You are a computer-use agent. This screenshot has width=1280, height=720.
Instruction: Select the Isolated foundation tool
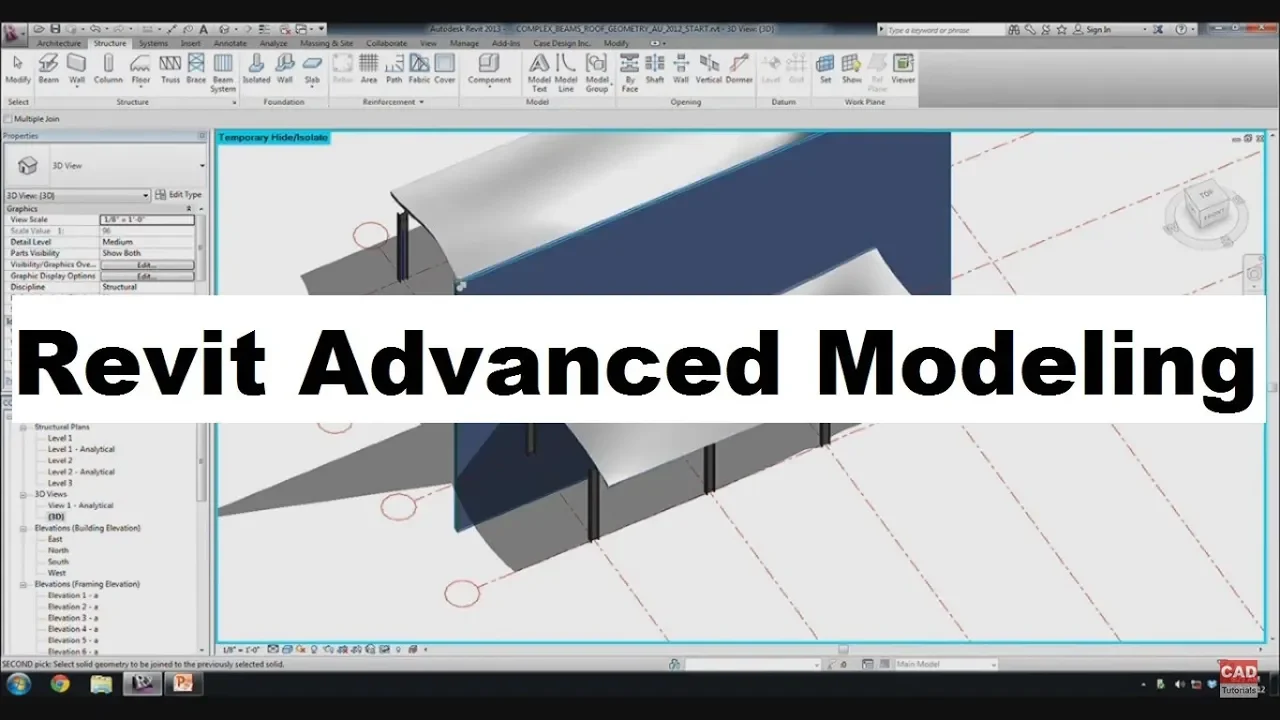point(256,68)
